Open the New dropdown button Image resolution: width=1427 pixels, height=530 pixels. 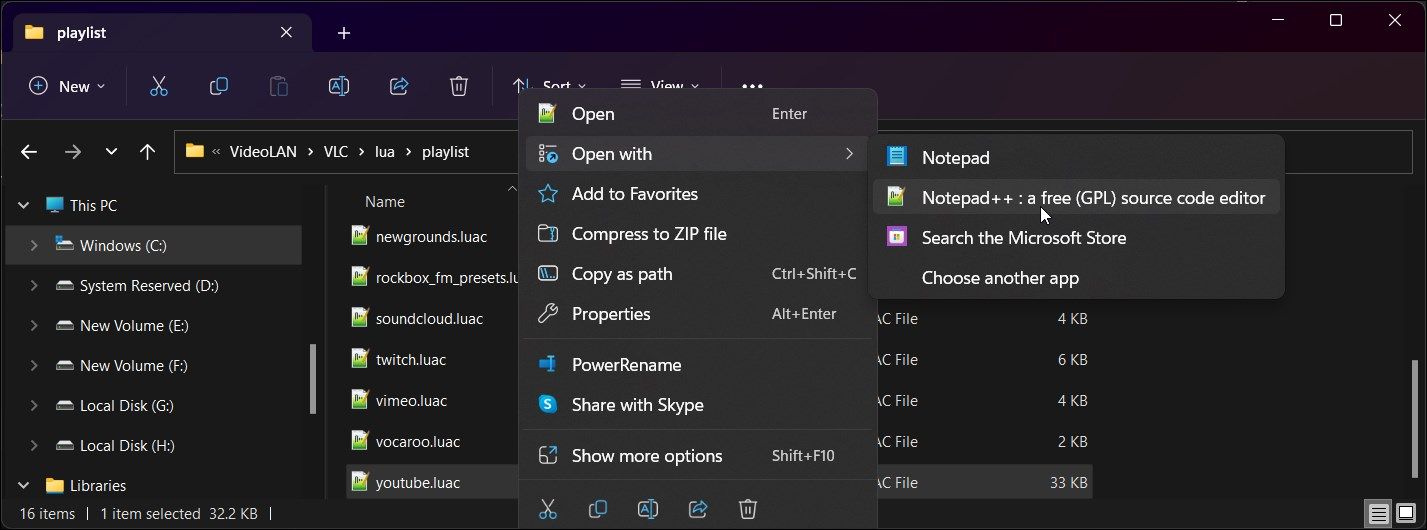coord(67,86)
